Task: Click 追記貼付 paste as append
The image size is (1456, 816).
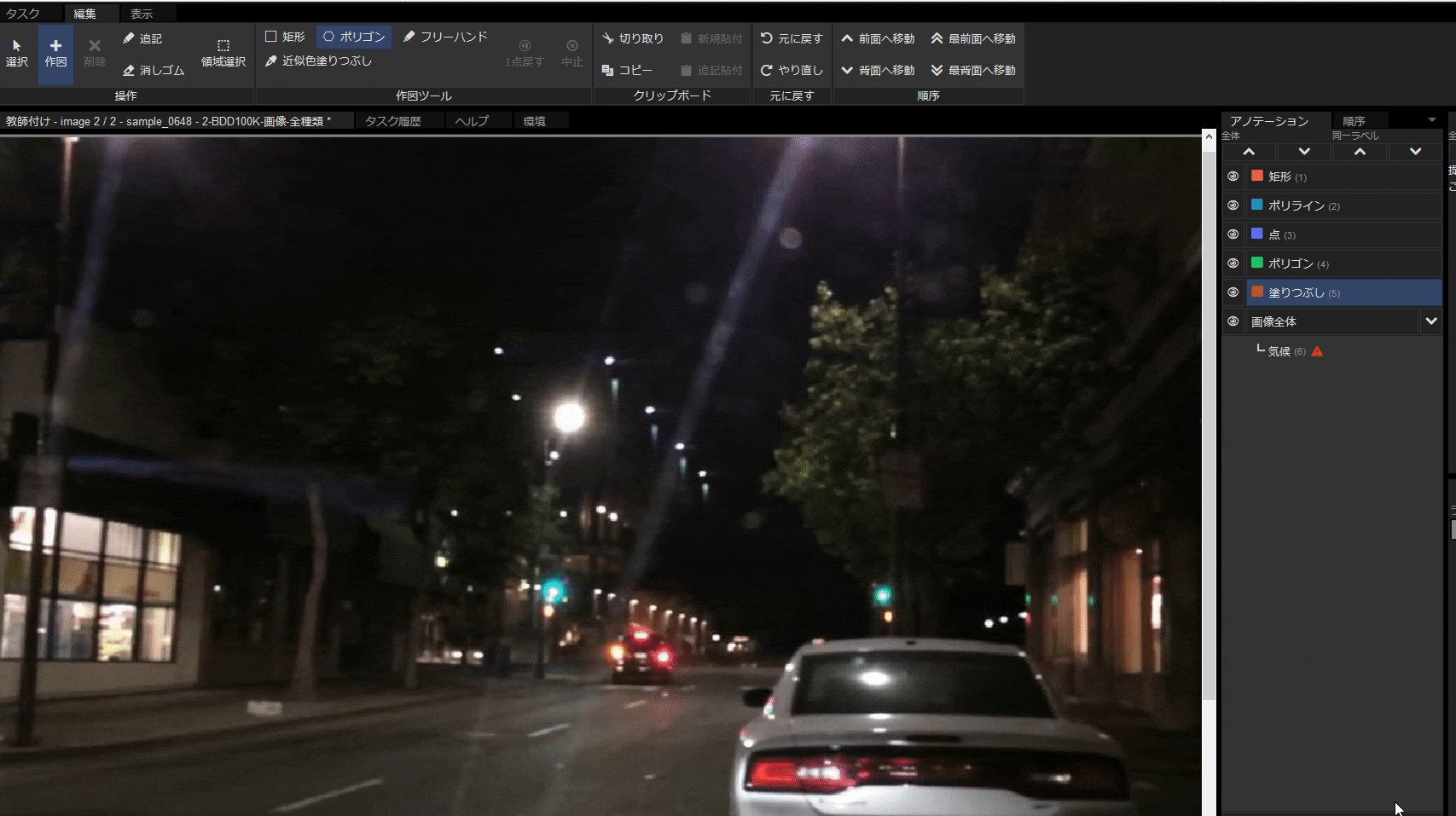Action: (711, 70)
